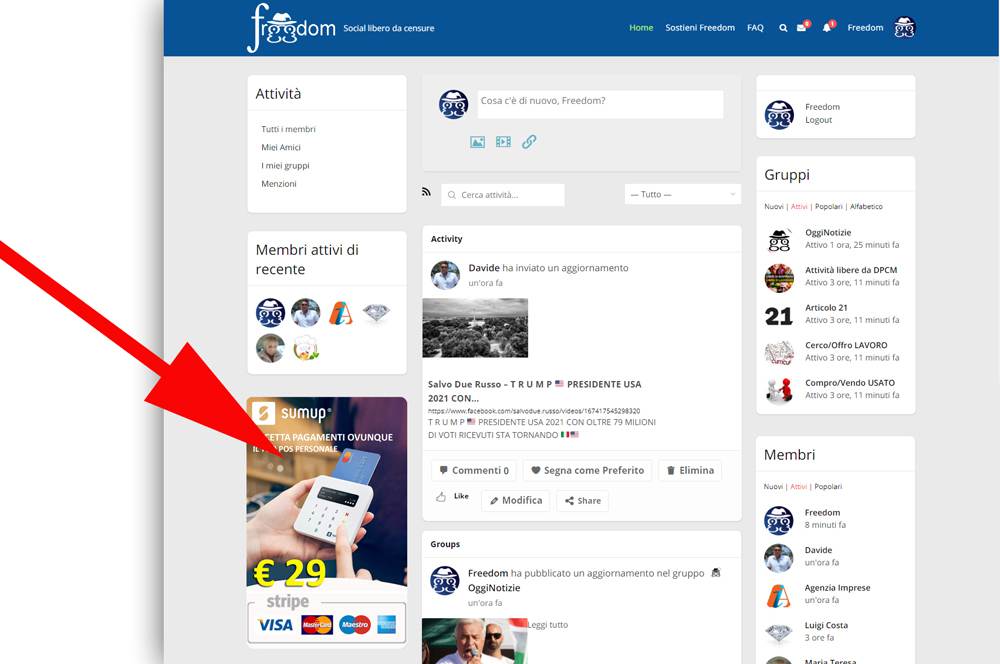Viewport: 1000px width, 664px height.
Task: Open the Luigi Costa member name
Action: point(826,625)
